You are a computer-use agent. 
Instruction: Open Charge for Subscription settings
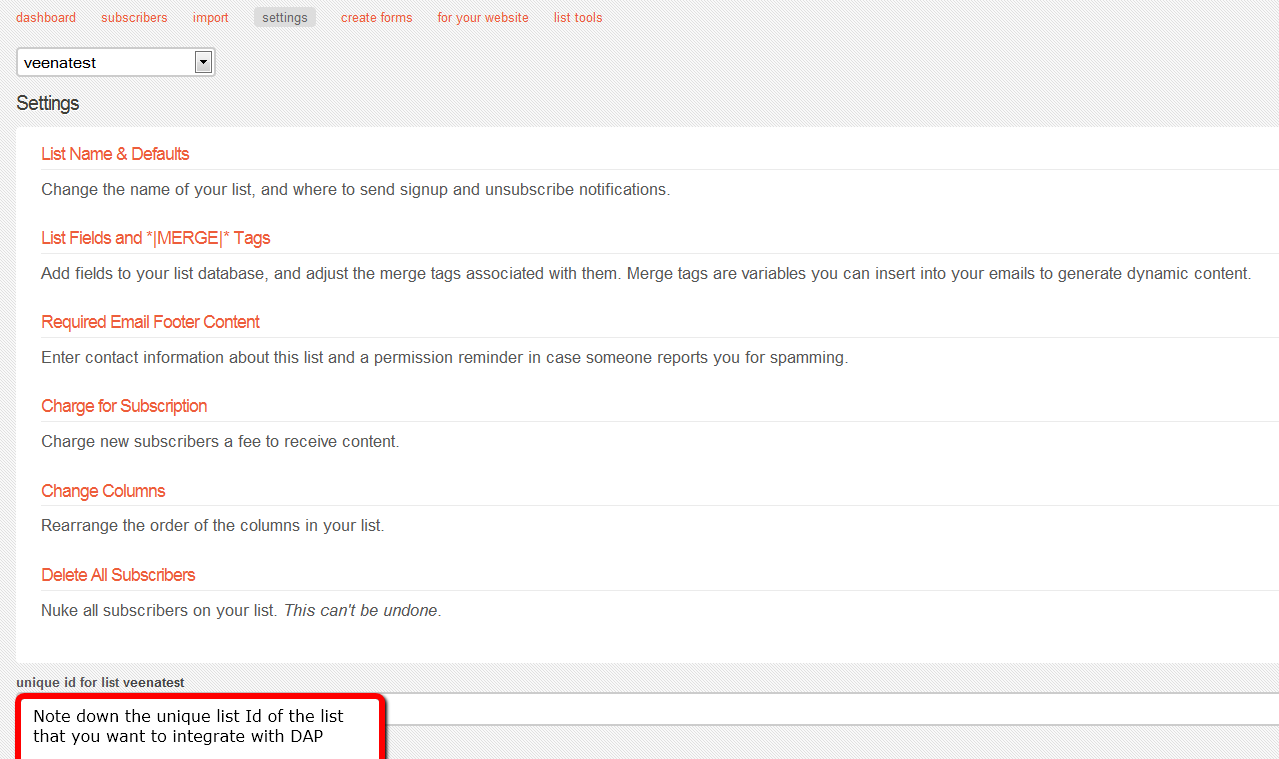pyautogui.click(x=124, y=406)
